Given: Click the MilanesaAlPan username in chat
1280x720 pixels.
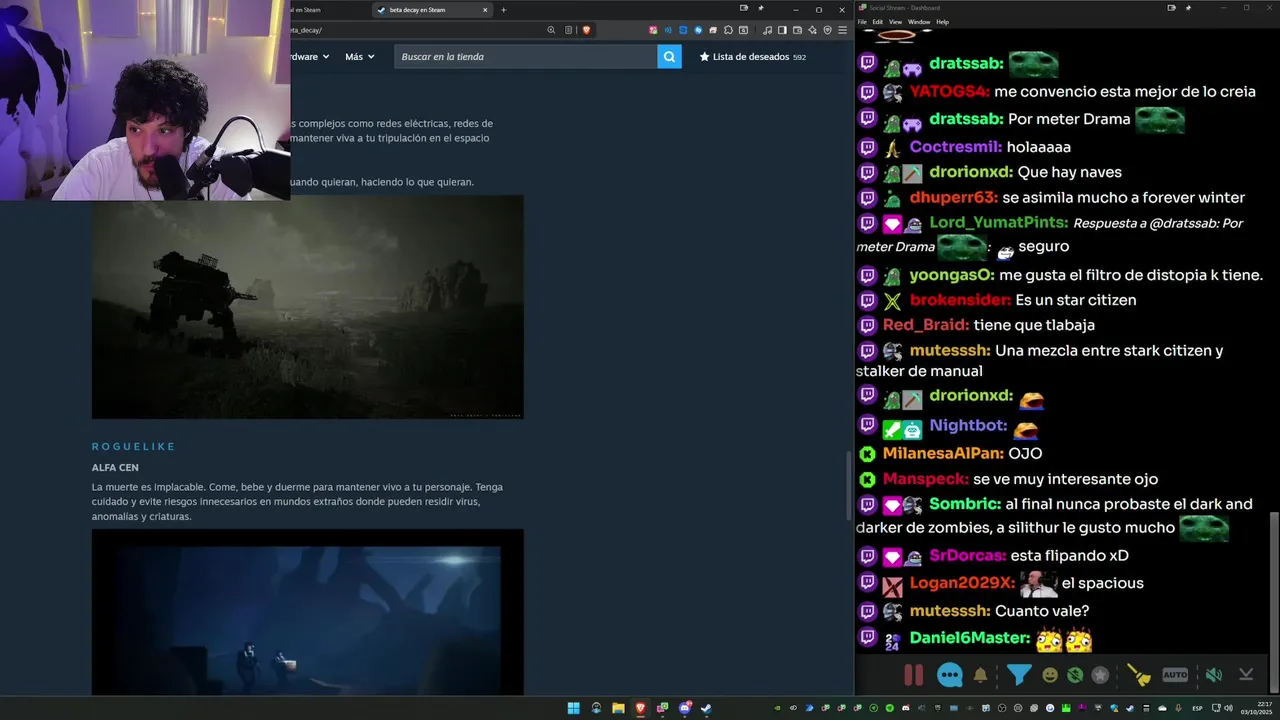Looking at the screenshot, I should tap(943, 454).
